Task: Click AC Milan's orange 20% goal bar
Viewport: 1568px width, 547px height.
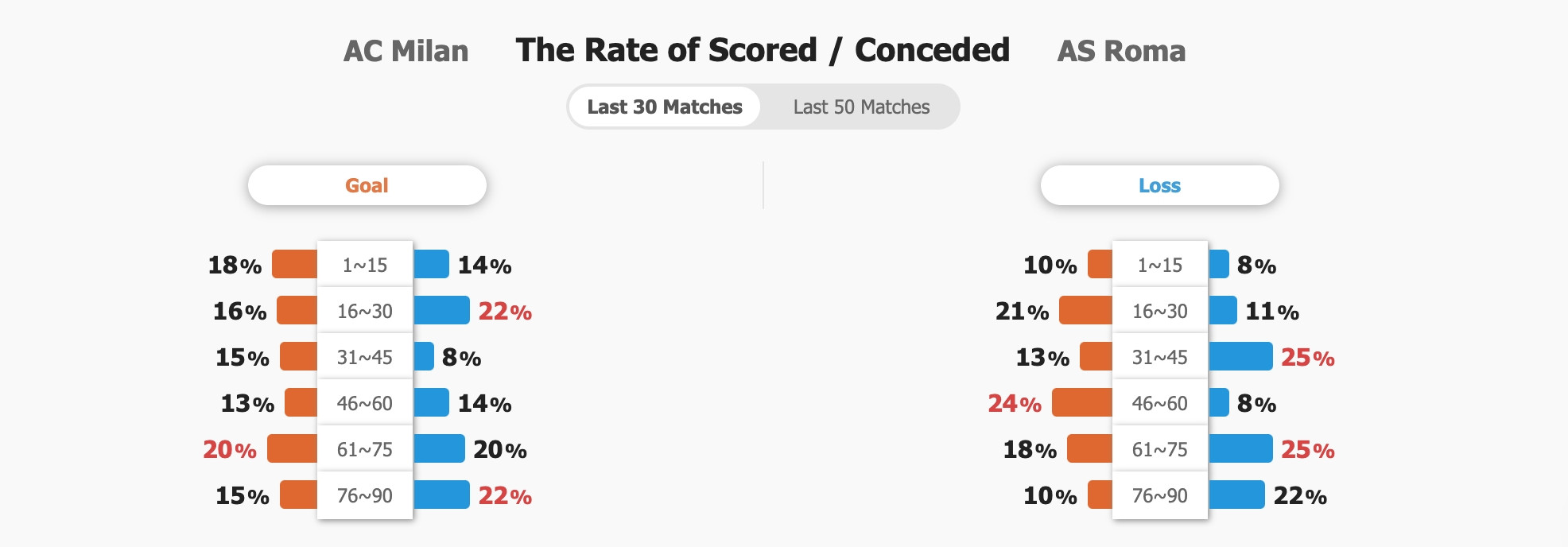Action: (293, 448)
